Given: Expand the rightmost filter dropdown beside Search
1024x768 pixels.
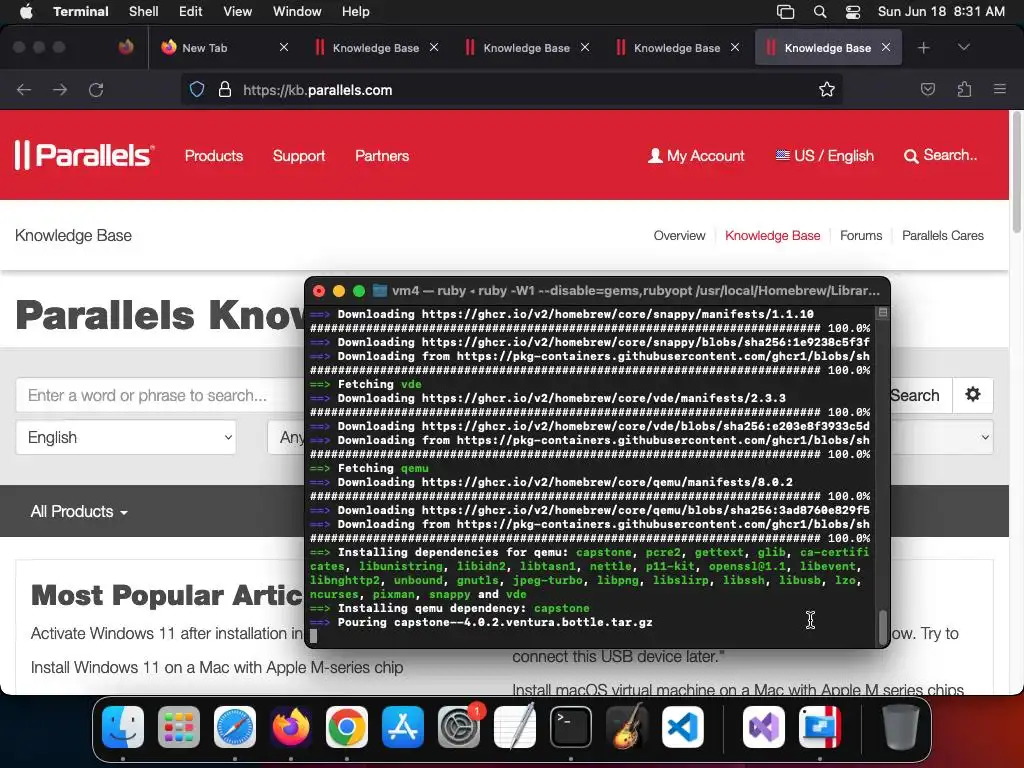Looking at the screenshot, I should (x=942, y=437).
